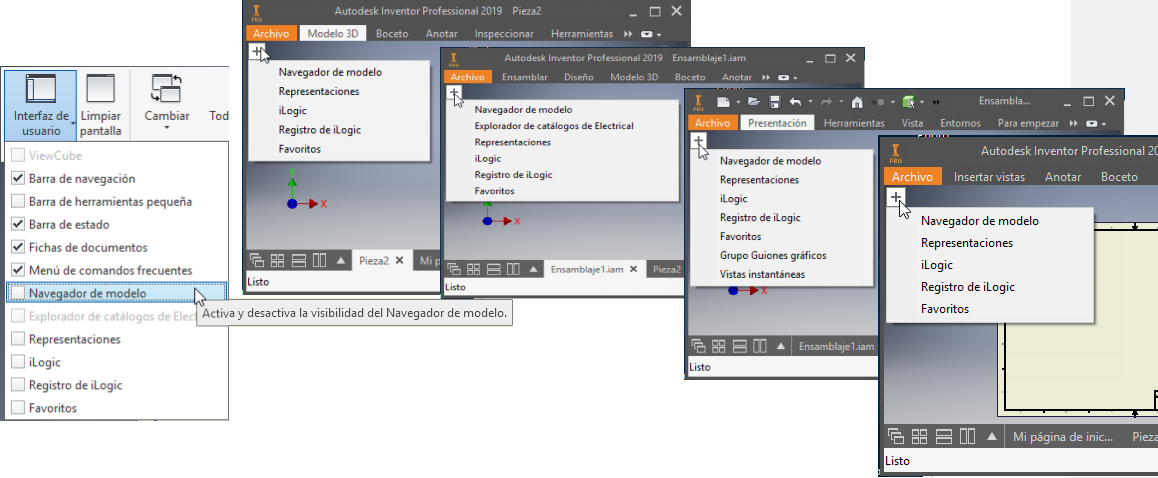Open the Presentación ribbon tab
This screenshot has width=1158, height=478.
point(778,123)
